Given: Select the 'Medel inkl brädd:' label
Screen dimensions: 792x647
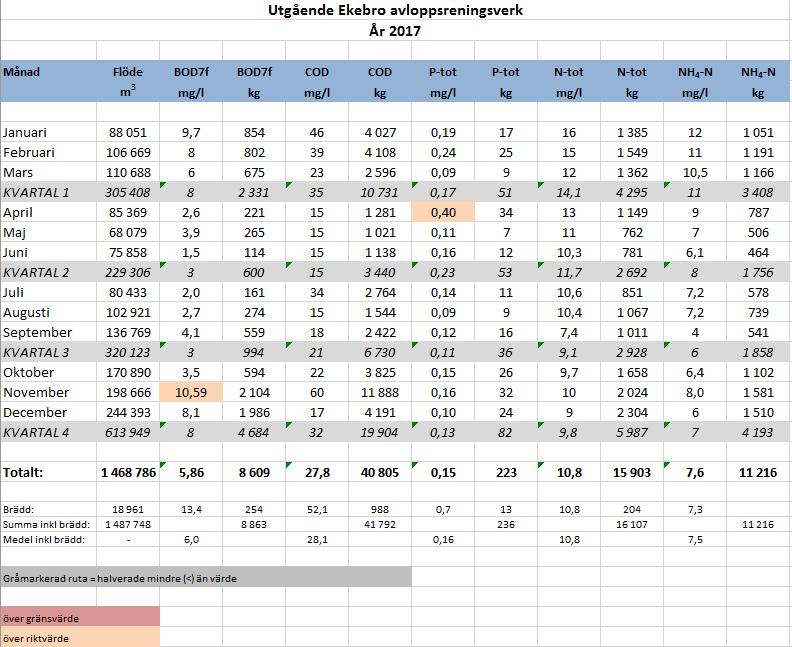Looking at the screenshot, I should pos(44,539).
